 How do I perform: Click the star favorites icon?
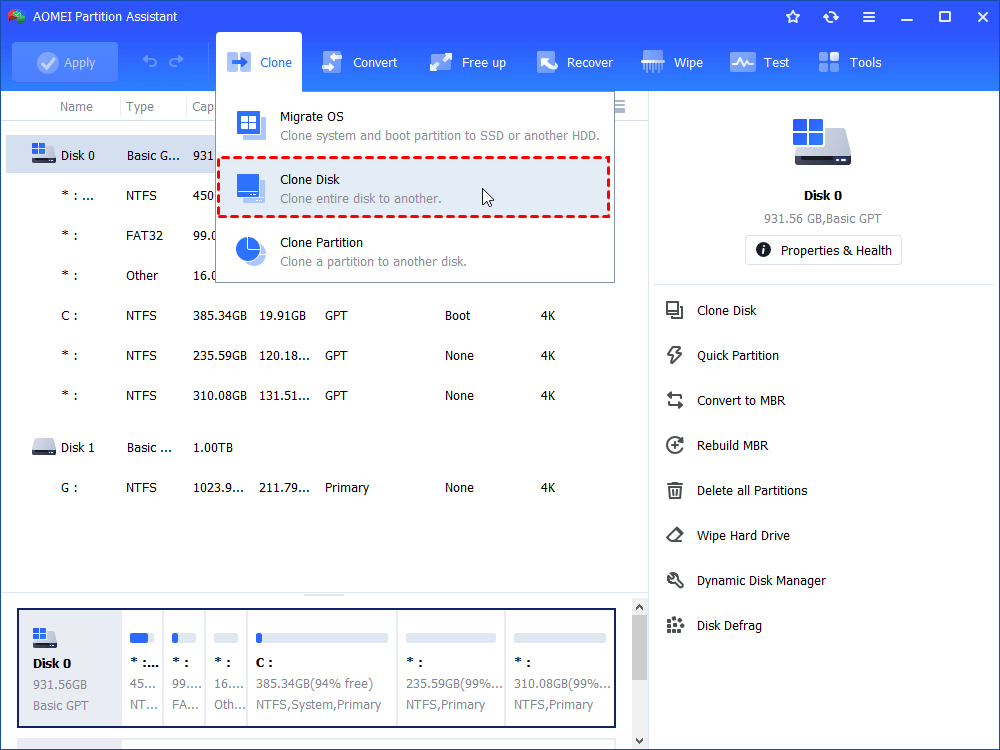[792, 16]
